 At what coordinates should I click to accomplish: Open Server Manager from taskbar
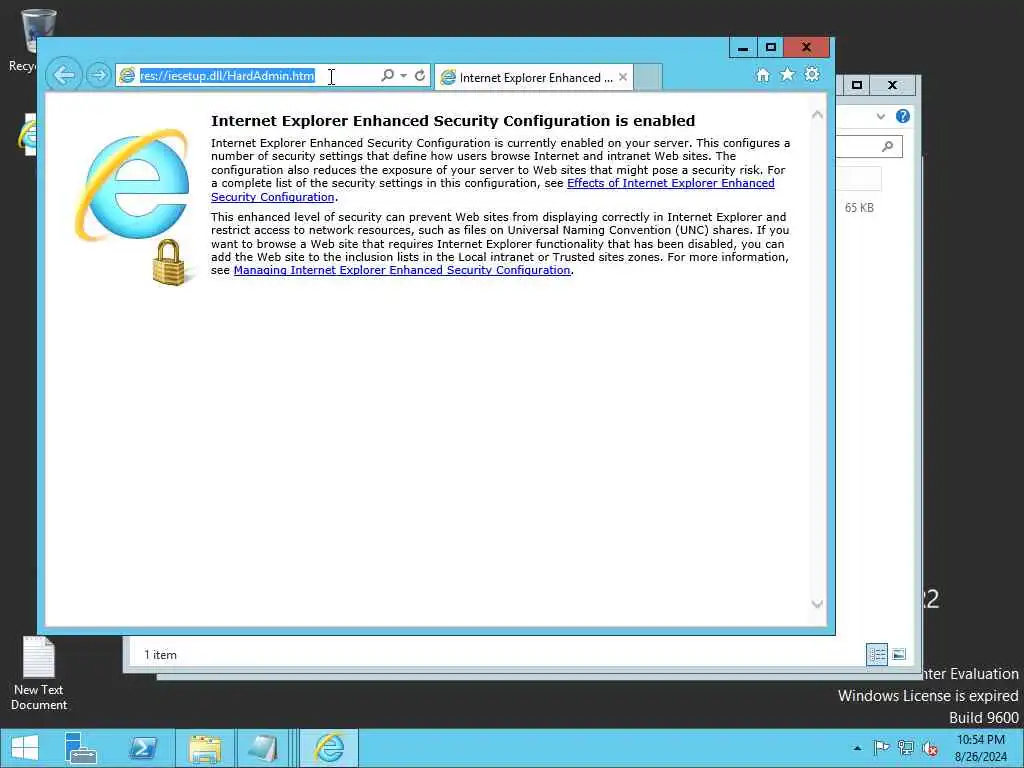(x=81, y=748)
